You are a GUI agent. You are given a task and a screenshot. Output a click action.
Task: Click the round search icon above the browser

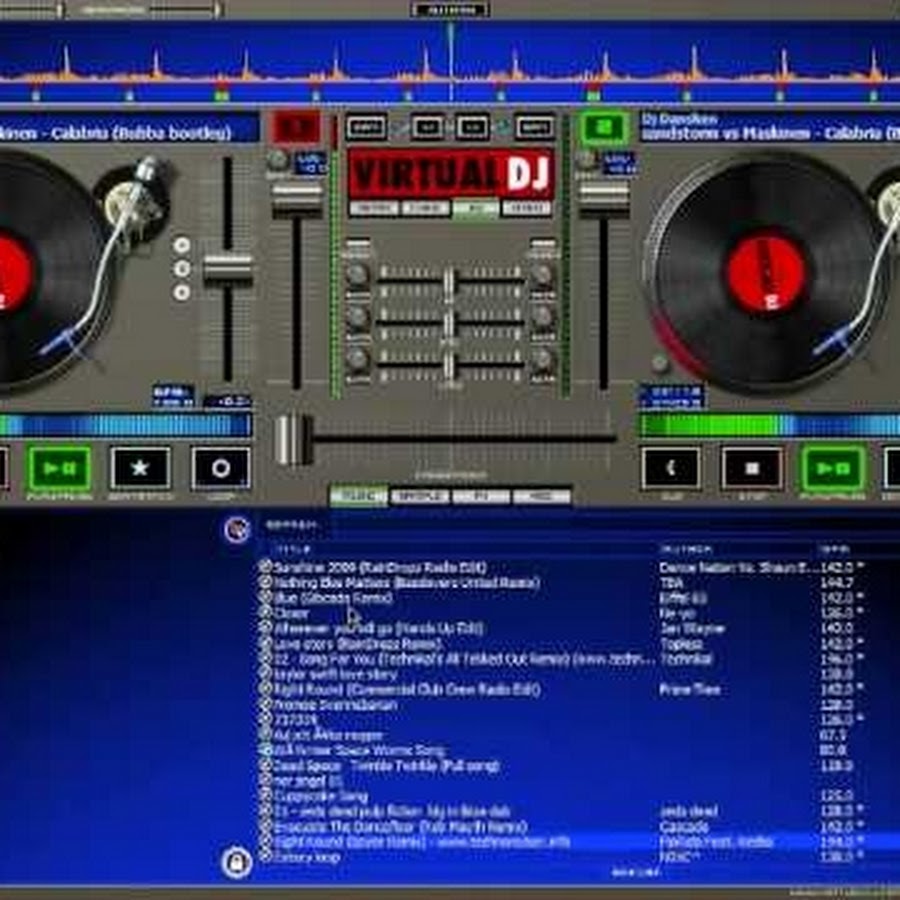[x=237, y=529]
